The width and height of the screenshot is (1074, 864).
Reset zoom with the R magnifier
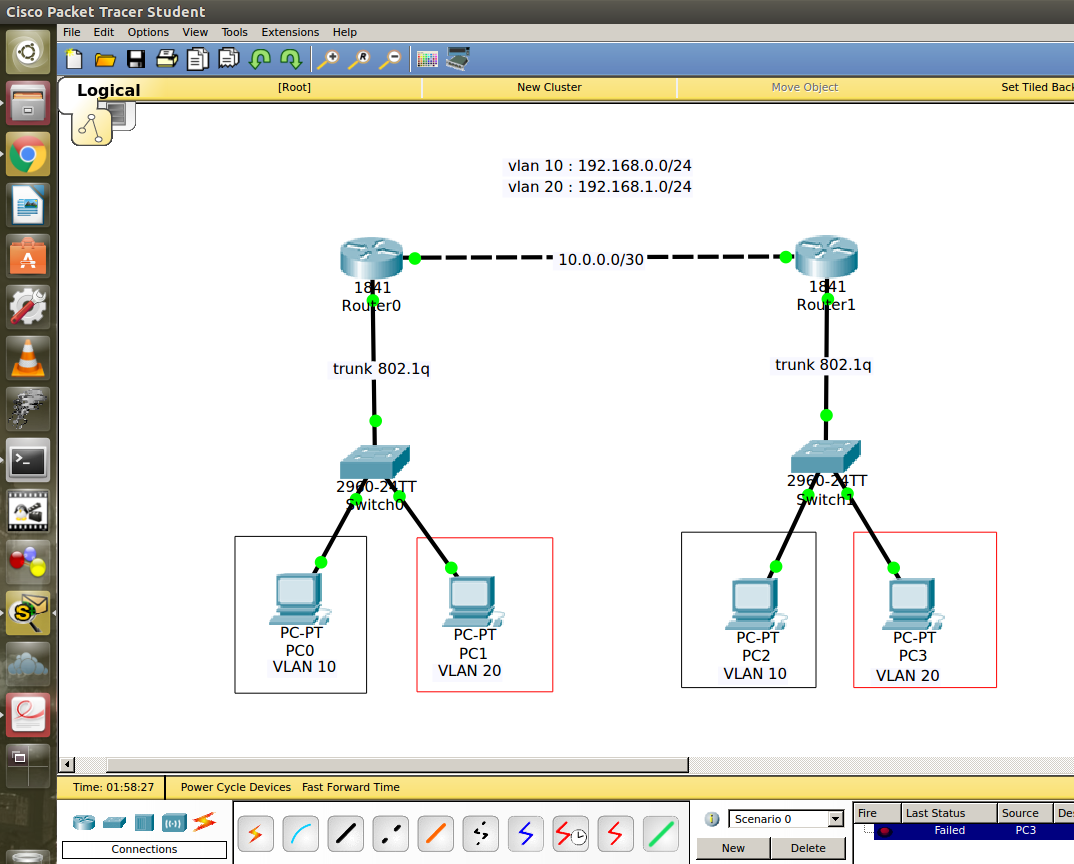359,60
